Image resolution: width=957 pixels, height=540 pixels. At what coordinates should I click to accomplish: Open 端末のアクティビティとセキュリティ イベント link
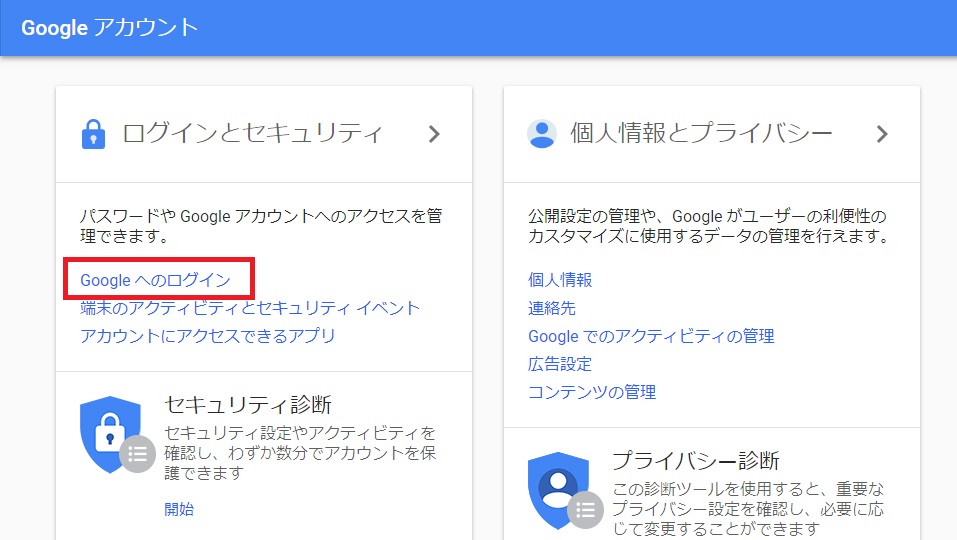[x=250, y=308]
